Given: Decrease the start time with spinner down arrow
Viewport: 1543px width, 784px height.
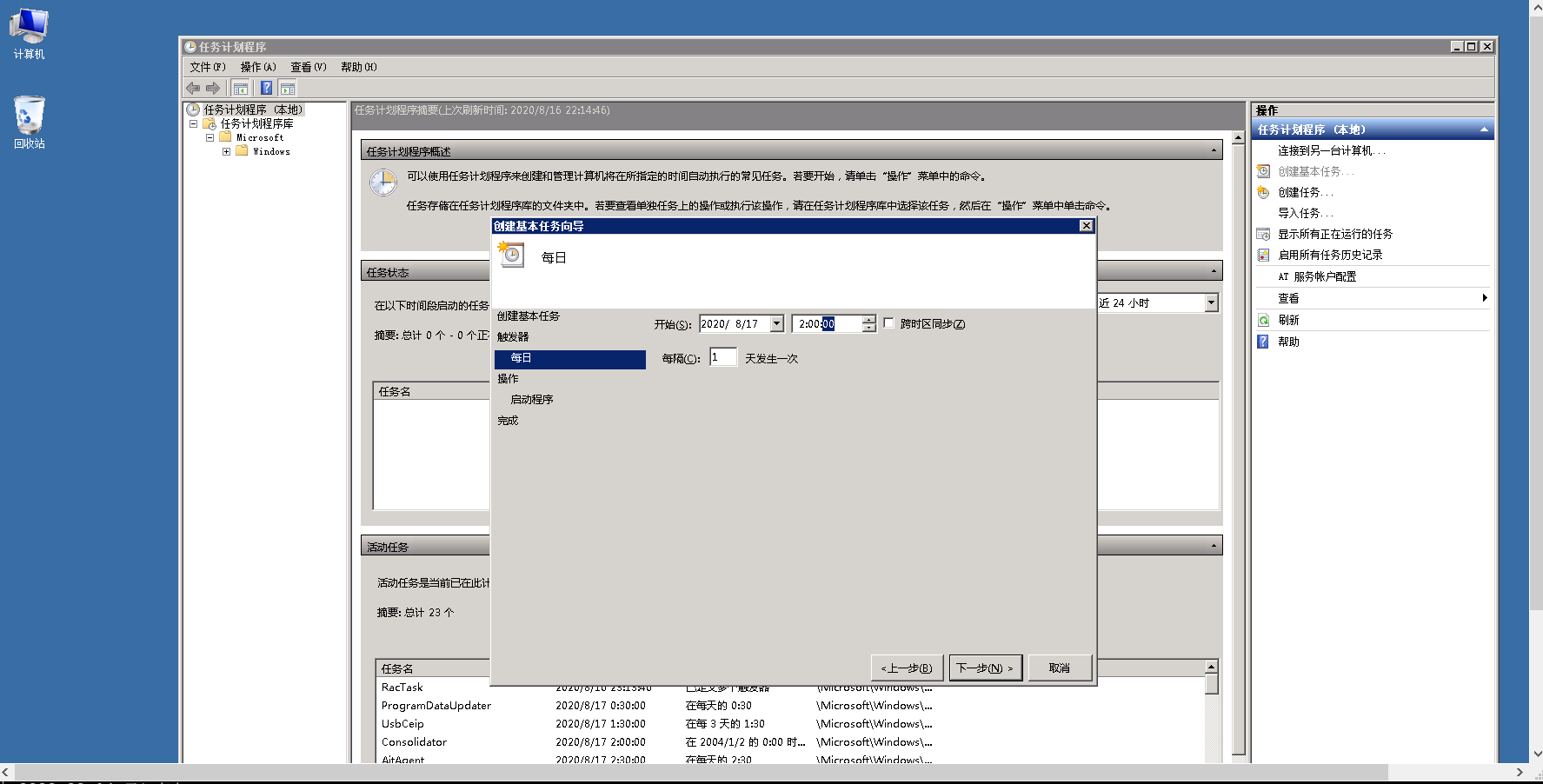Looking at the screenshot, I should 868,328.
